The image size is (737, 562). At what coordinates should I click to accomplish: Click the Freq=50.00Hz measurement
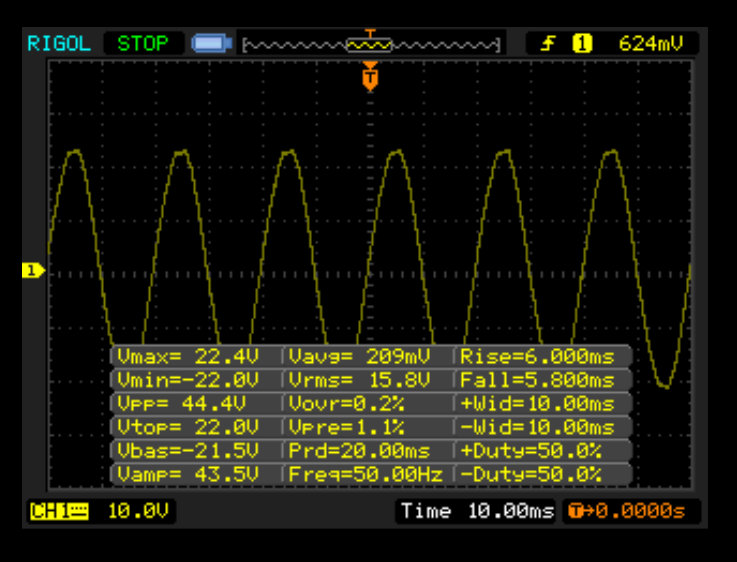[x=365, y=474]
